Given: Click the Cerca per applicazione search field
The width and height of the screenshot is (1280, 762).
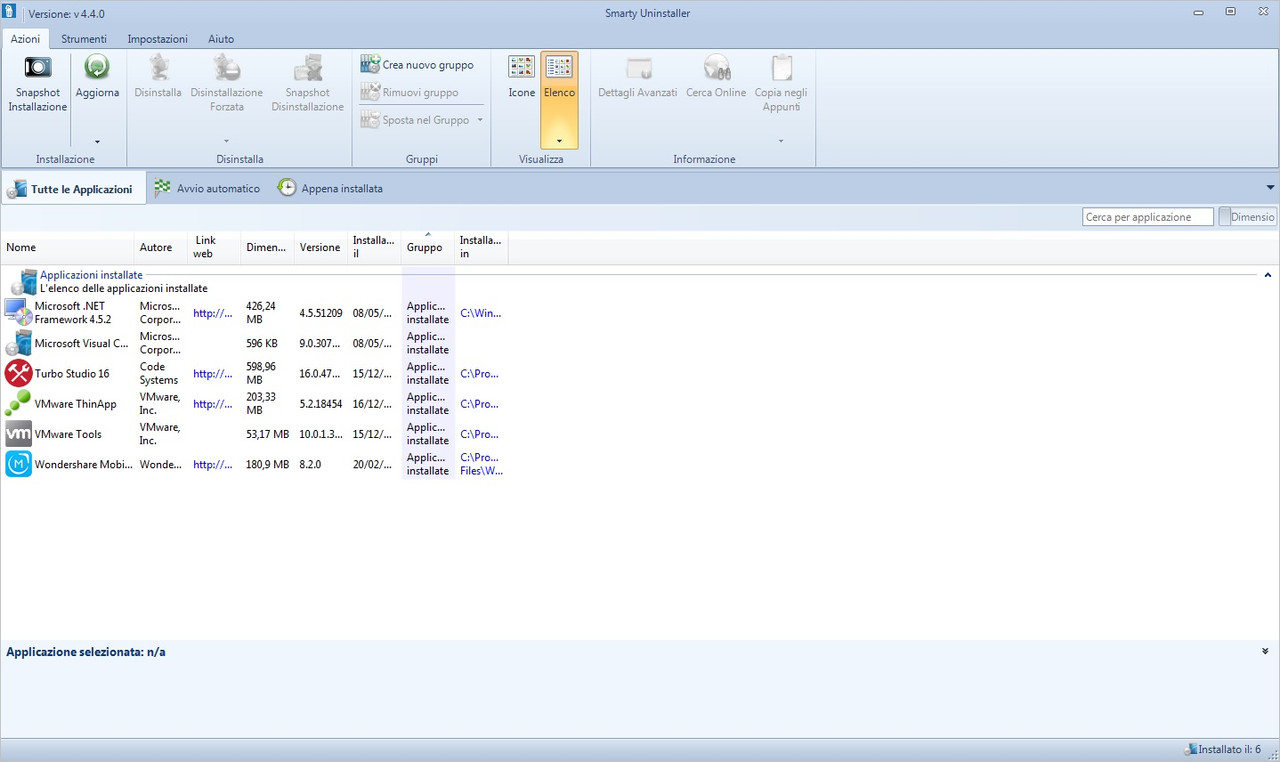Looking at the screenshot, I should pos(1148,217).
